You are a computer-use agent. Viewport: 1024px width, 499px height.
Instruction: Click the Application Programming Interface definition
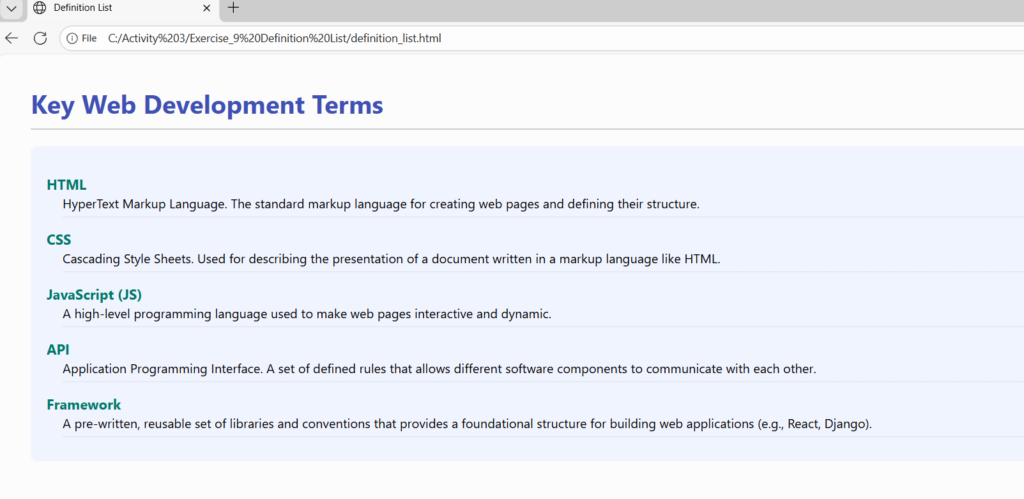(439, 369)
